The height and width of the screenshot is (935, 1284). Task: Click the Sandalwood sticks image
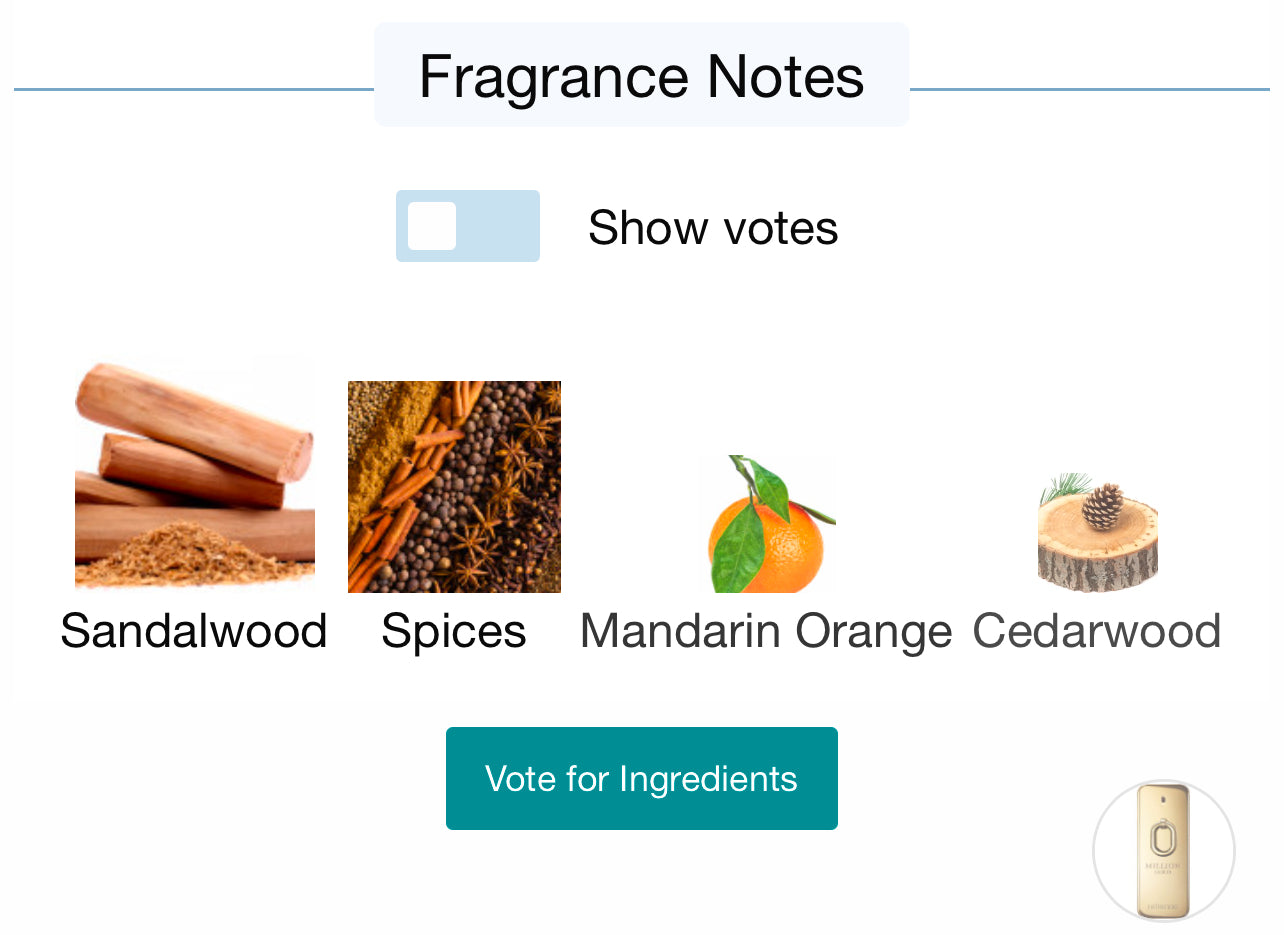point(194,472)
